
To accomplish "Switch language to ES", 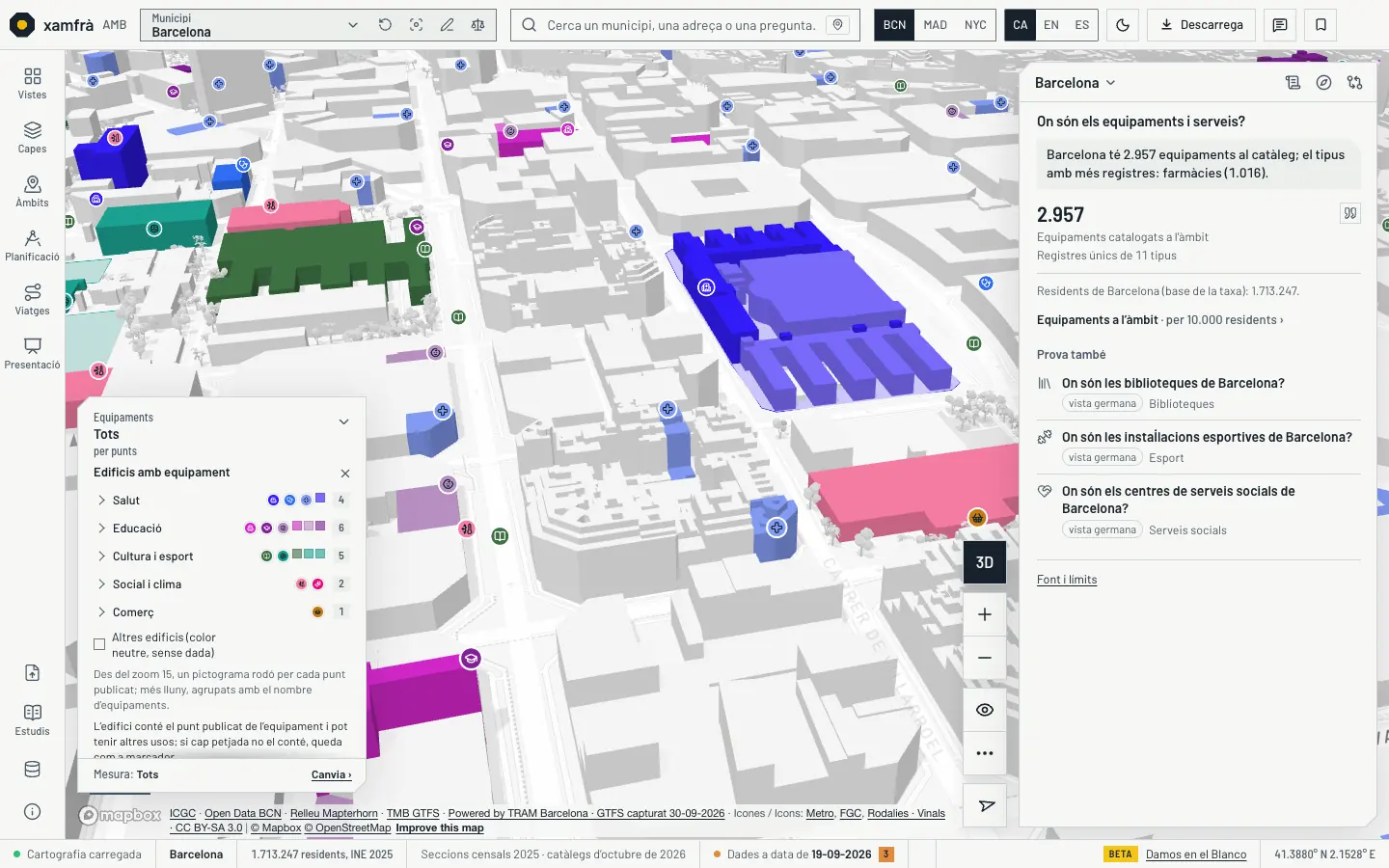I will pos(1082,25).
